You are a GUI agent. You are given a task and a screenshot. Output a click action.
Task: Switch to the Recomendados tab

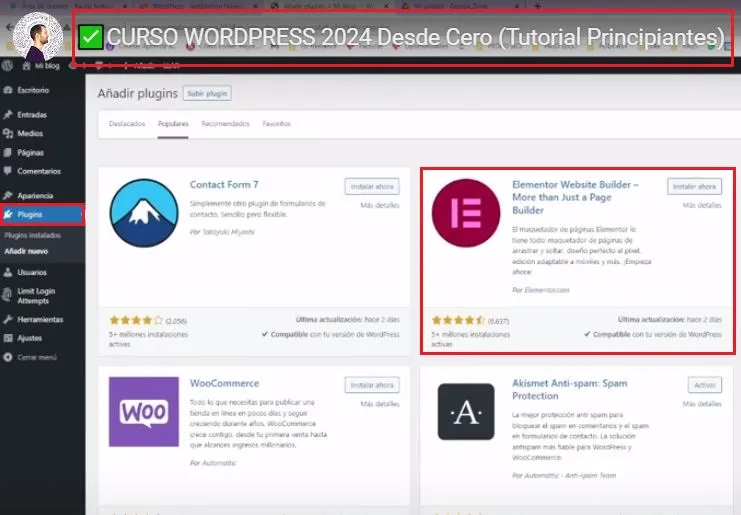pyautogui.click(x=225, y=124)
